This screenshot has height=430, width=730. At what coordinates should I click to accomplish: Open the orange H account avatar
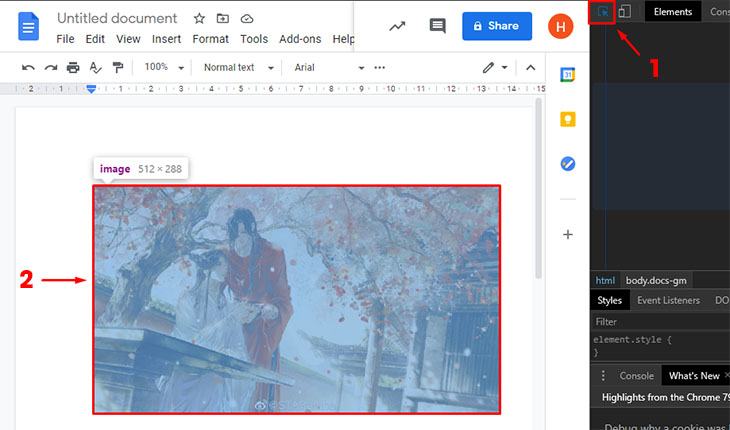click(561, 27)
